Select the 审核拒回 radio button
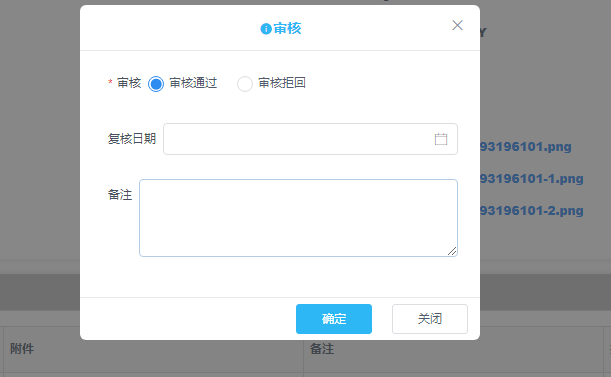Viewport: 611px width, 377px height. tap(245, 84)
